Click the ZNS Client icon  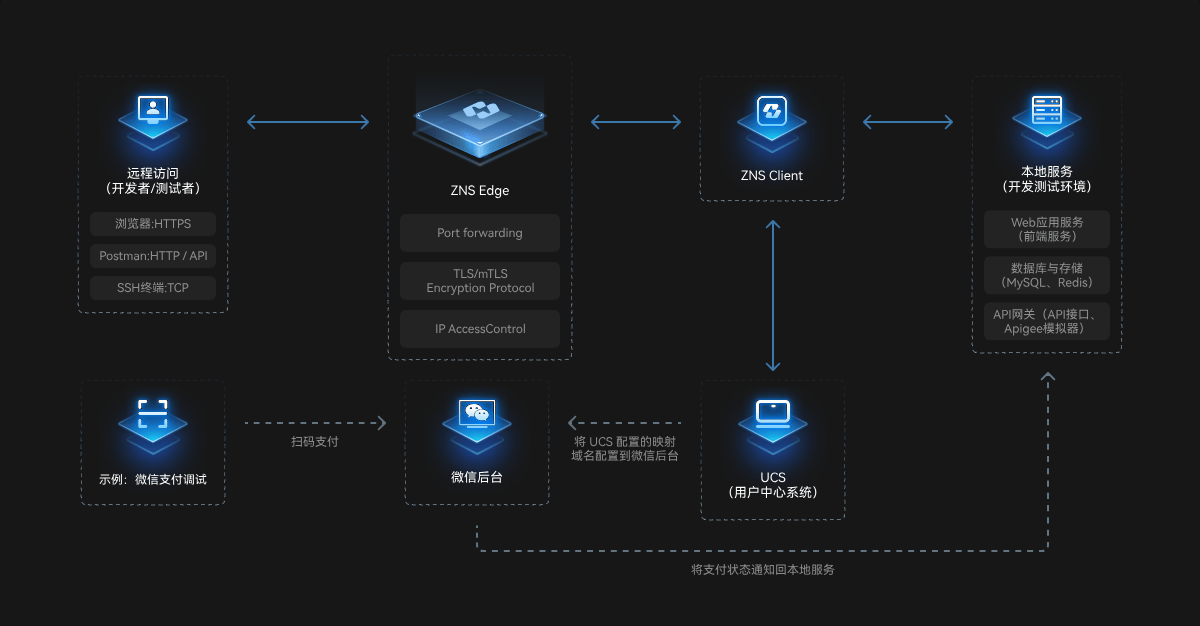771,120
